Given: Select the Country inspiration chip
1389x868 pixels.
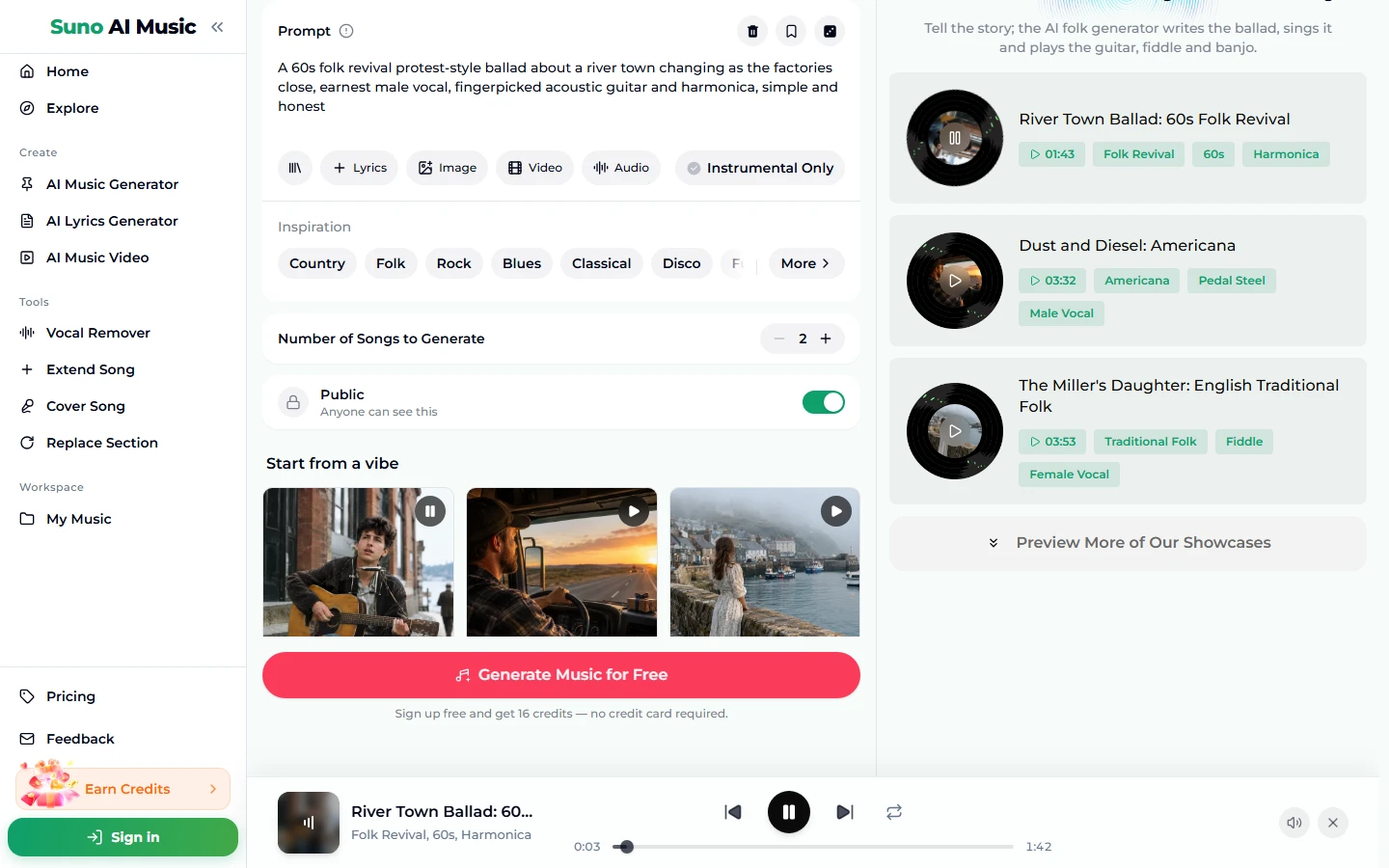Looking at the screenshot, I should (x=317, y=263).
